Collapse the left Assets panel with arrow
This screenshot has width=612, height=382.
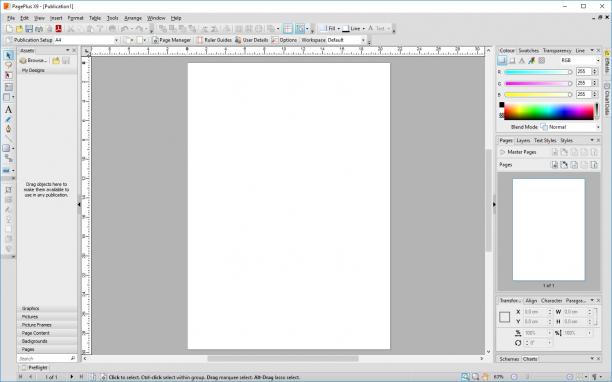[79, 204]
